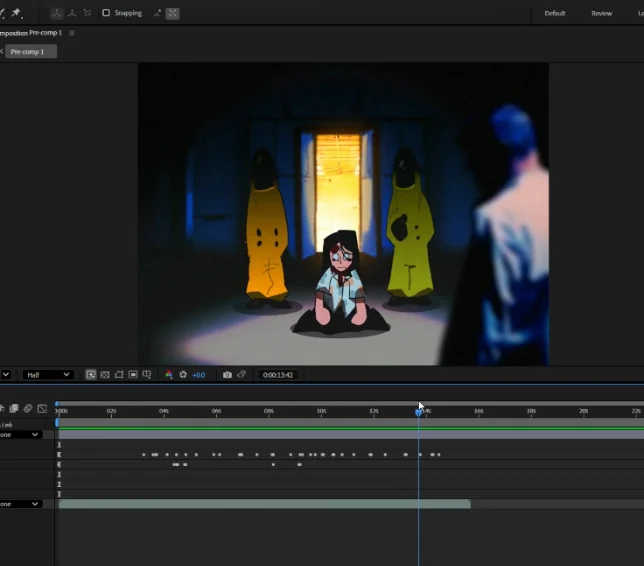Select the purple top layer duration bar
This screenshot has width=644, height=566.
(352, 435)
